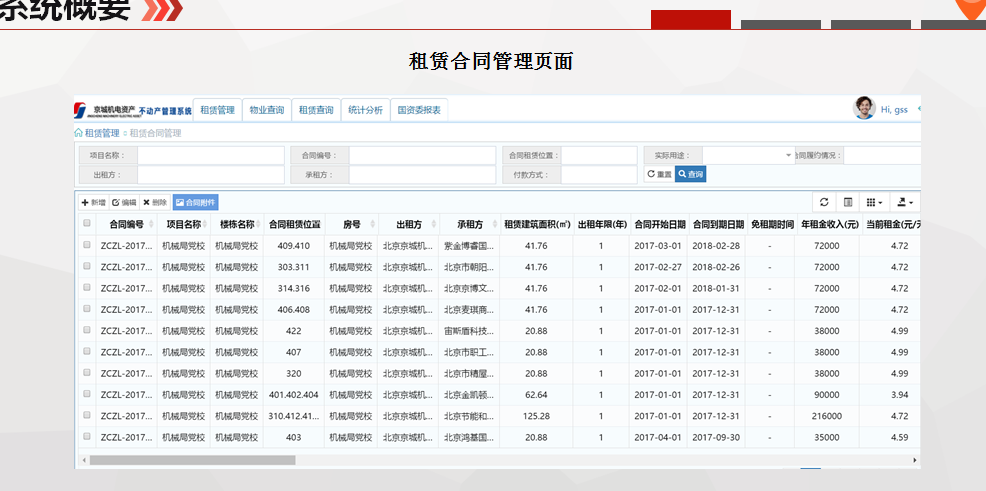Open 合同附件 contract attachments
This screenshot has width=986, height=491.
click(x=195, y=202)
